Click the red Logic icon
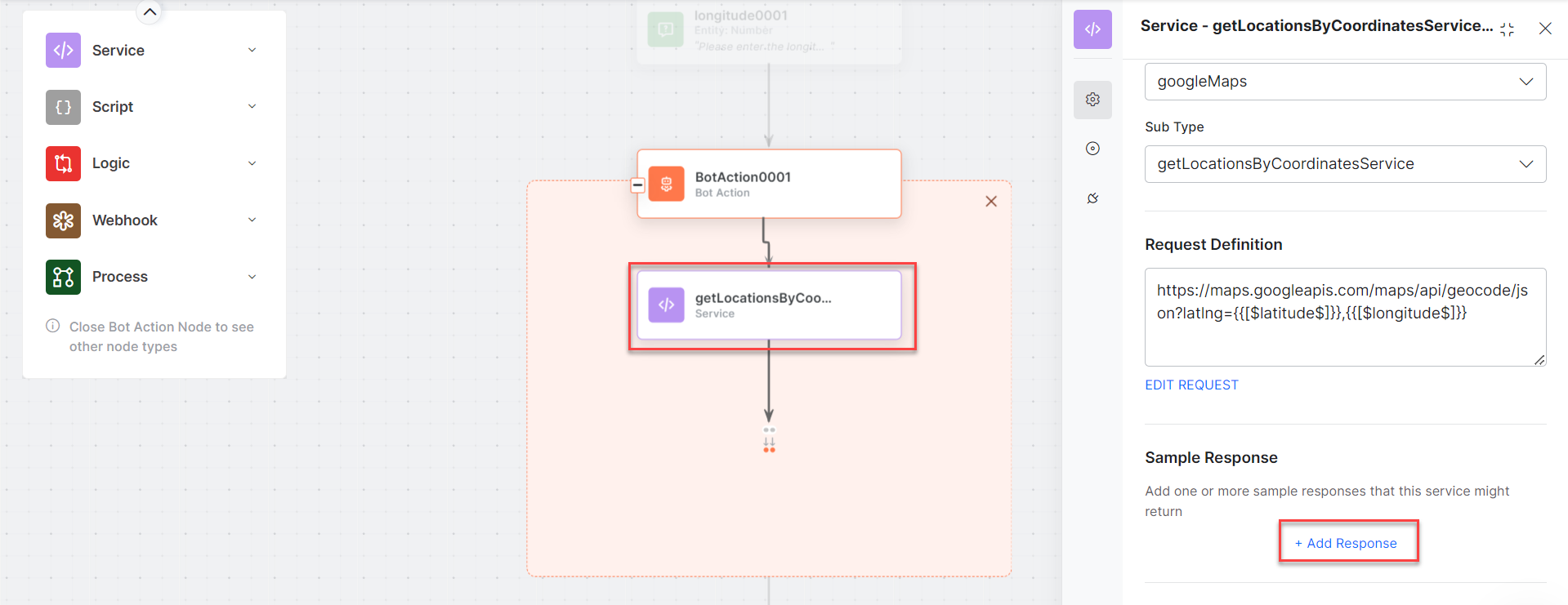The width and height of the screenshot is (1568, 605). point(63,163)
